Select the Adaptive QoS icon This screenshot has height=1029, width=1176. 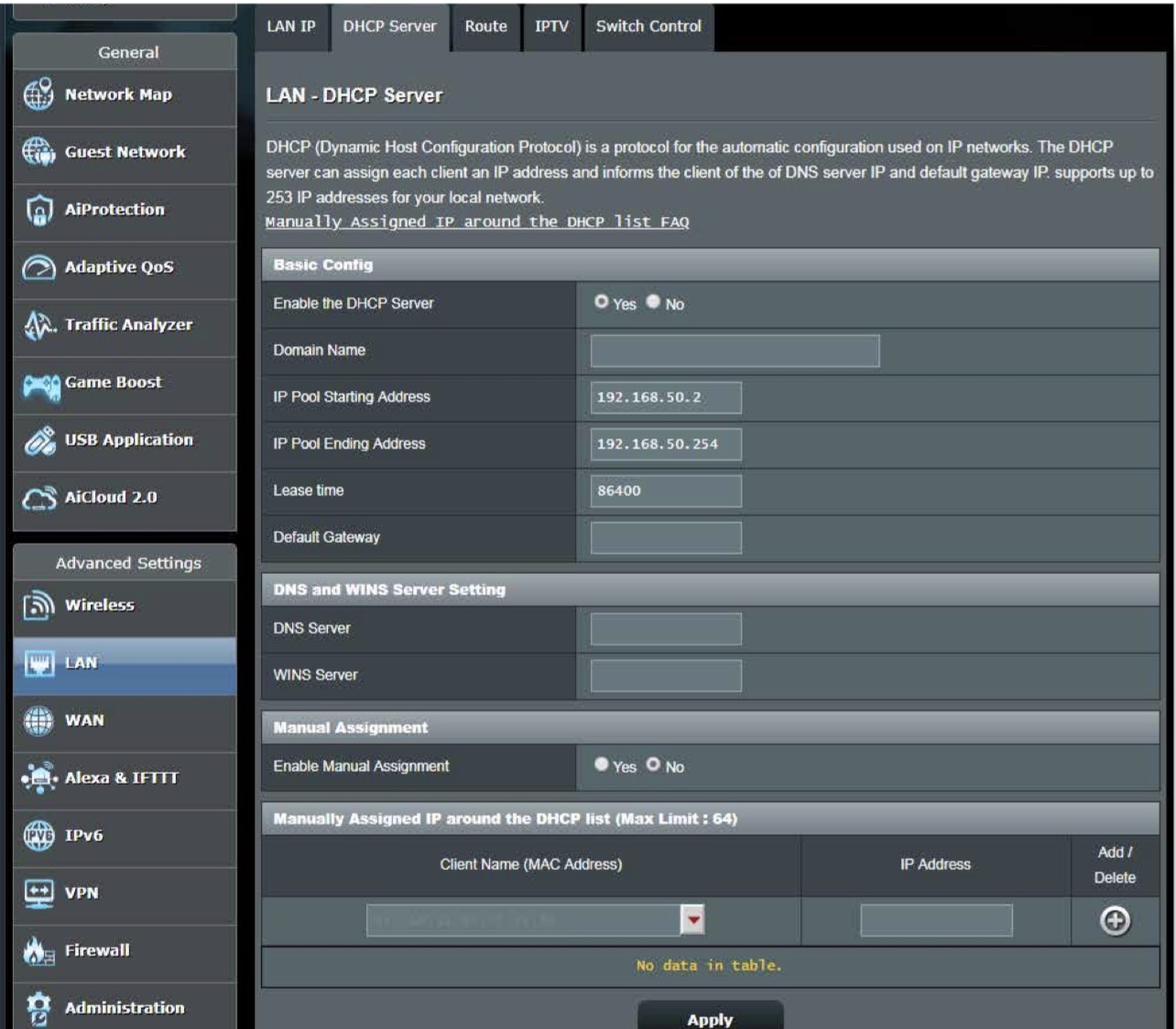coord(38,267)
